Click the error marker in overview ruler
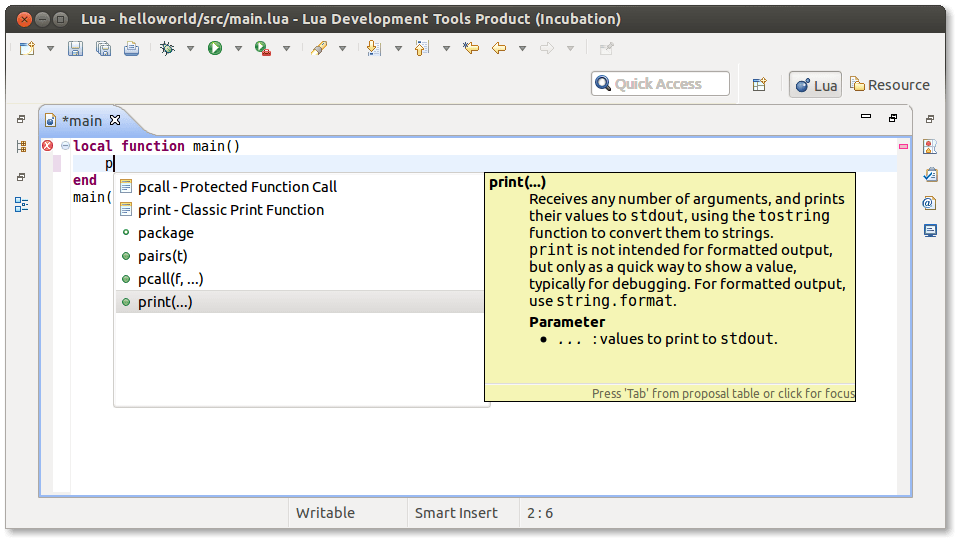The image size is (955, 538). coord(903,146)
